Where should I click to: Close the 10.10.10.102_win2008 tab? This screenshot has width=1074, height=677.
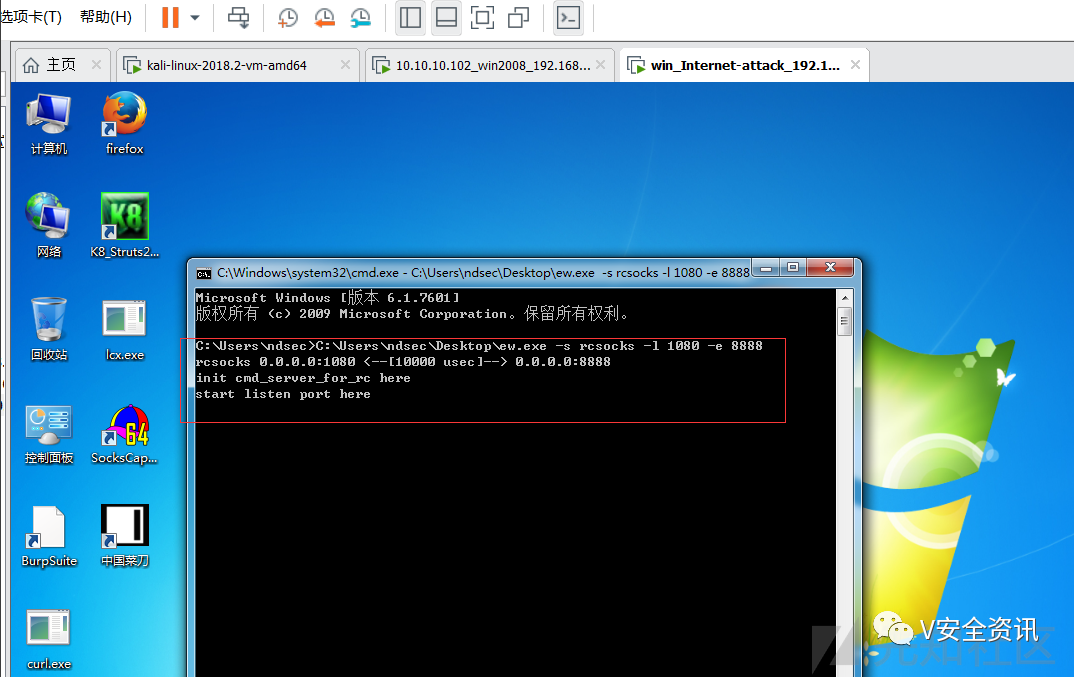(x=601, y=64)
